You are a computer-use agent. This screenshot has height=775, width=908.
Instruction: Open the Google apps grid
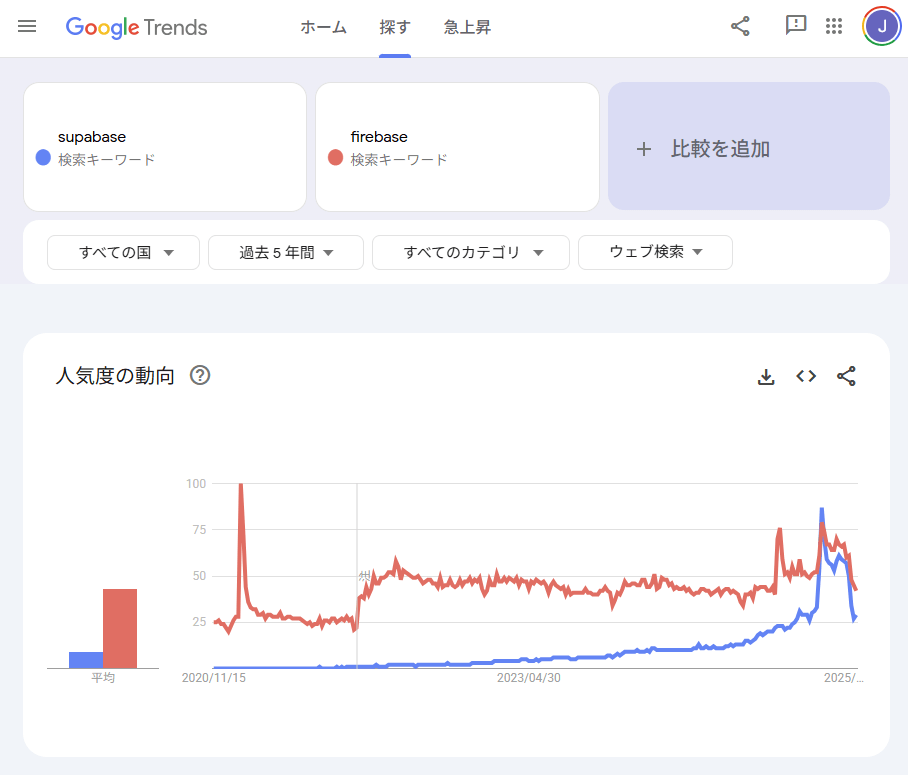click(x=834, y=27)
